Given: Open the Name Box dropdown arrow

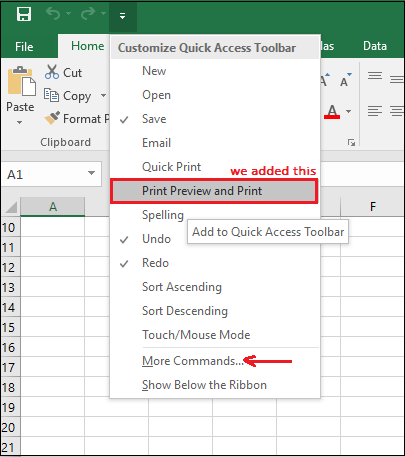Looking at the screenshot, I should (x=91, y=173).
